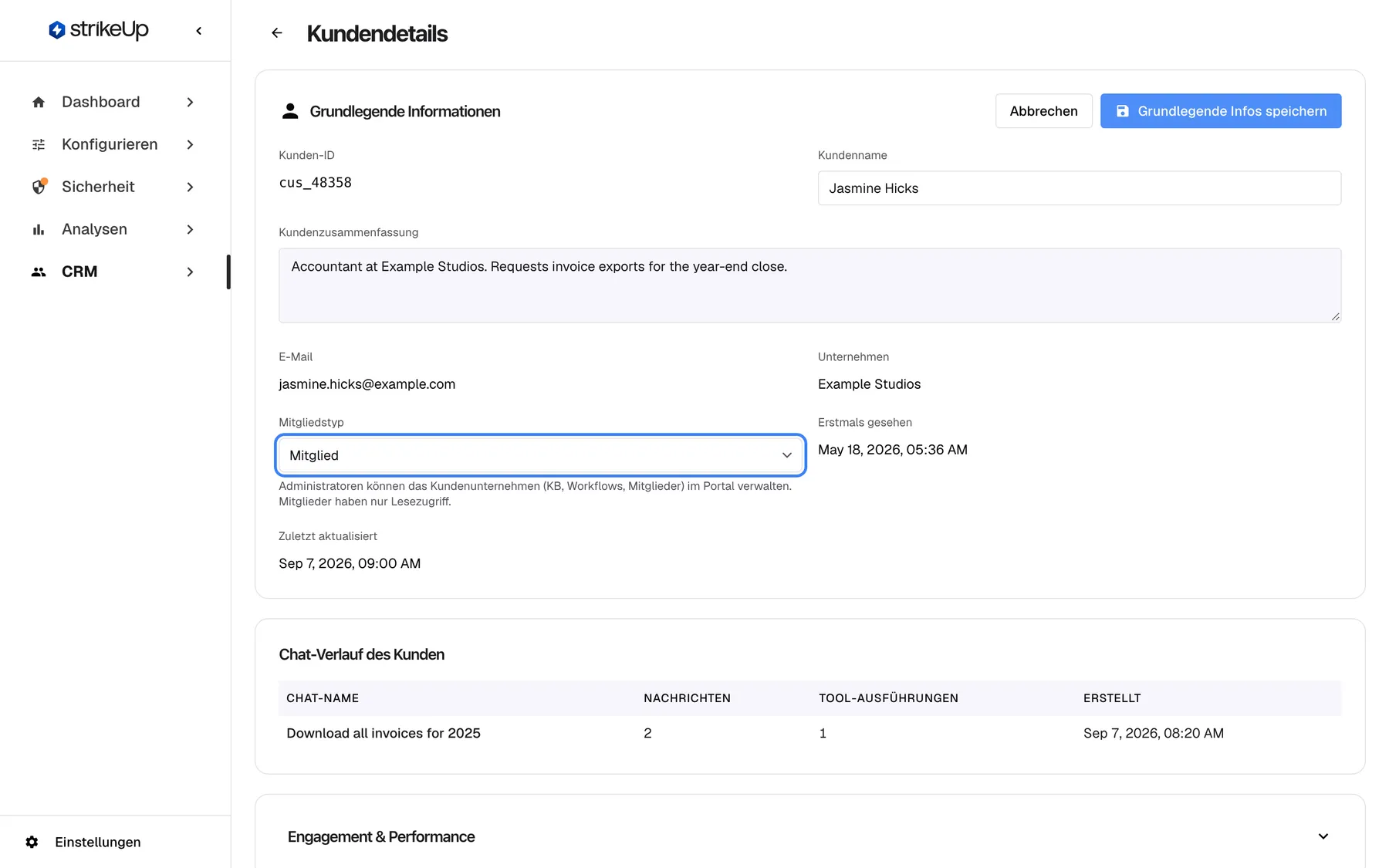Open Einstellungen in the sidebar
This screenshot has height=868, width=1389.
[x=83, y=842]
